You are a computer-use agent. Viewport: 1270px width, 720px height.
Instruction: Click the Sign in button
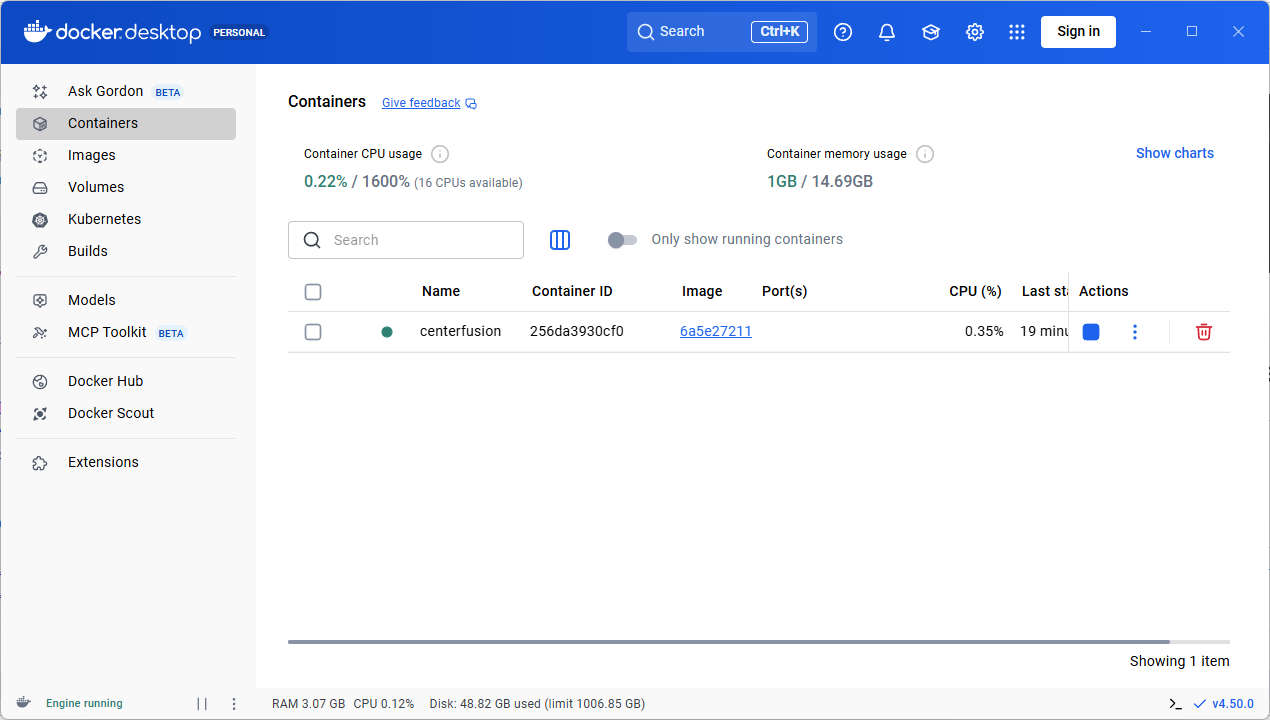pyautogui.click(x=1078, y=32)
